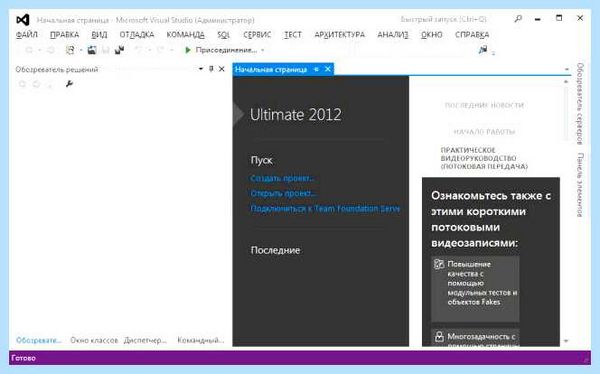
Task: Open the Solution Explorer window position dropdown
Action: (201, 69)
